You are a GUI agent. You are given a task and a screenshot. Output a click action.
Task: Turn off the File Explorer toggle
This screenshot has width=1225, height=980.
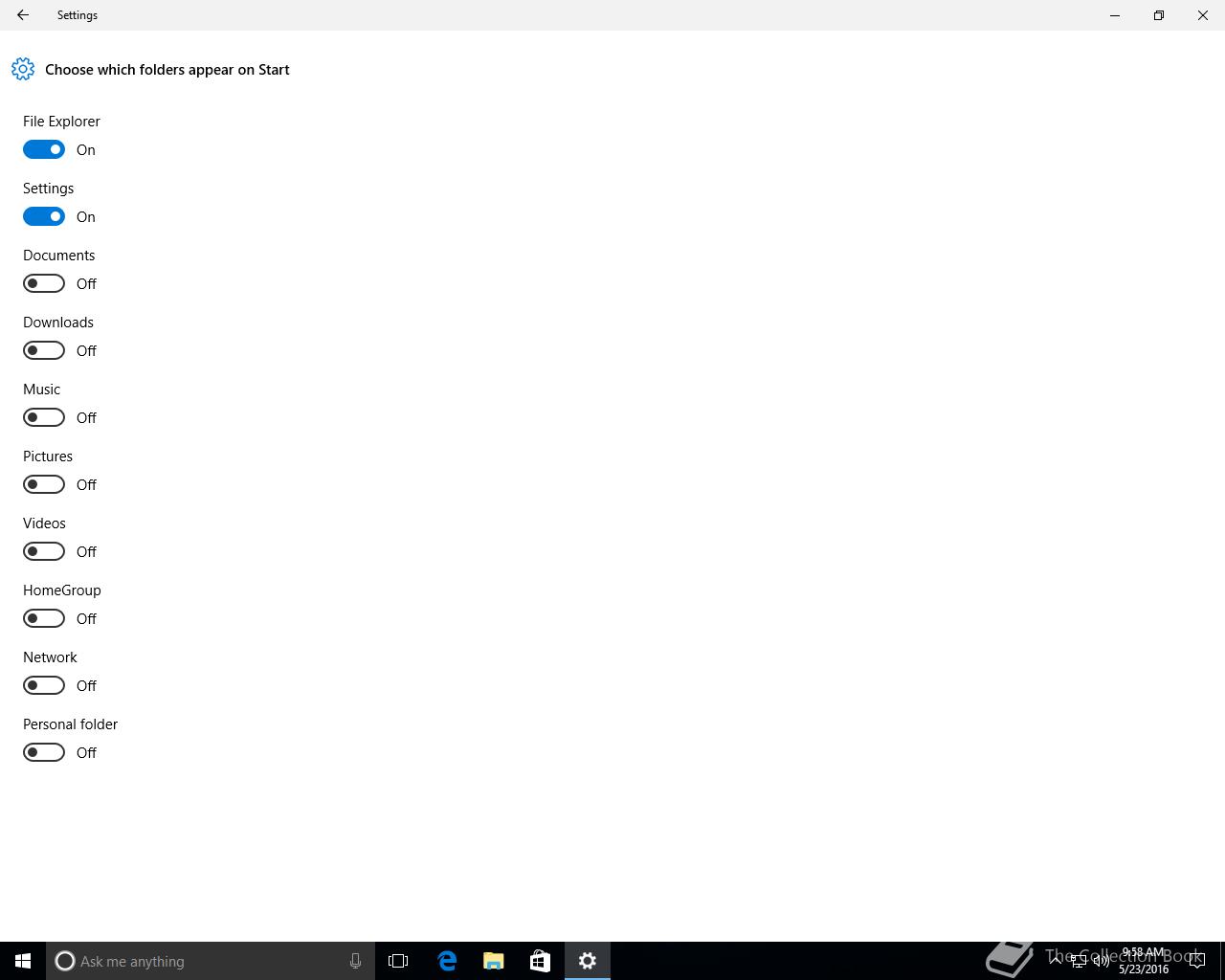44,149
